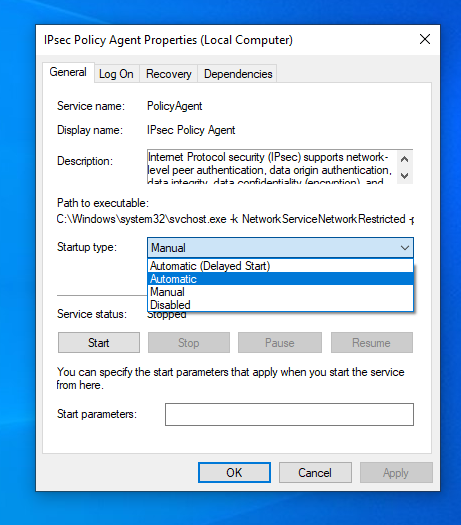Viewport: 461px width, 525px height.
Task: Click the description scroll up arrow
Action: click(404, 159)
